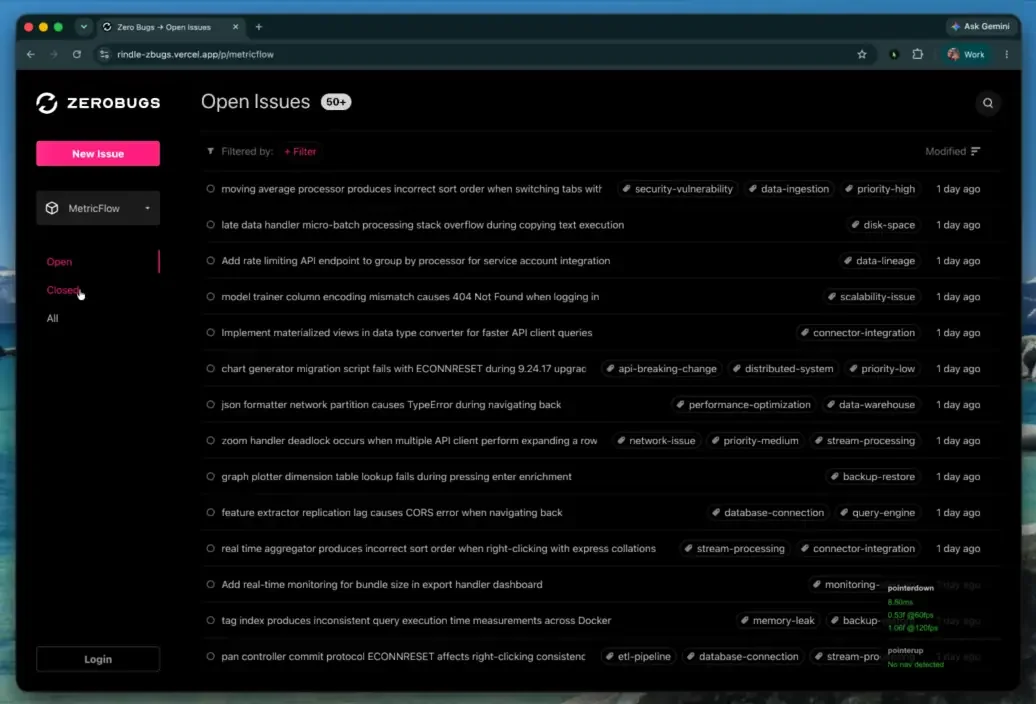Click the ZeroBugs logo icon
This screenshot has height=704, width=1036.
(47, 102)
